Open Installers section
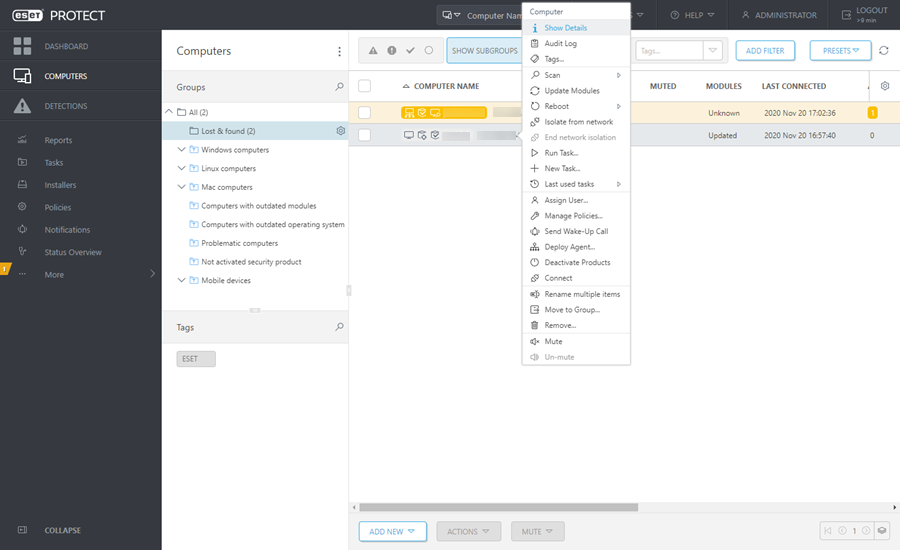Viewport: 900px width, 550px height. 60,185
